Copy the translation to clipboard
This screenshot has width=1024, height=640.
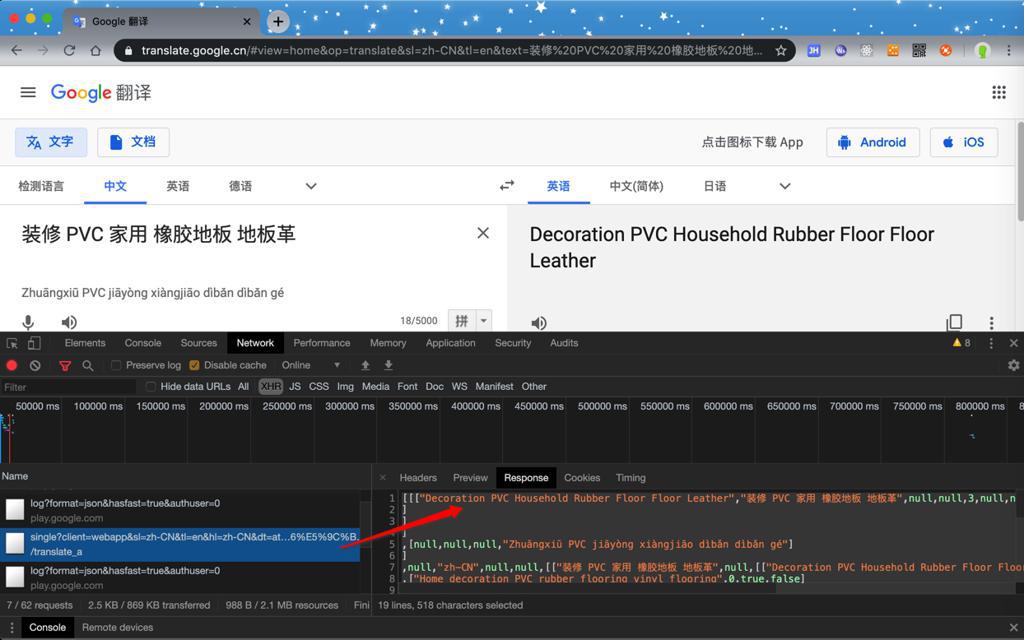(954, 322)
